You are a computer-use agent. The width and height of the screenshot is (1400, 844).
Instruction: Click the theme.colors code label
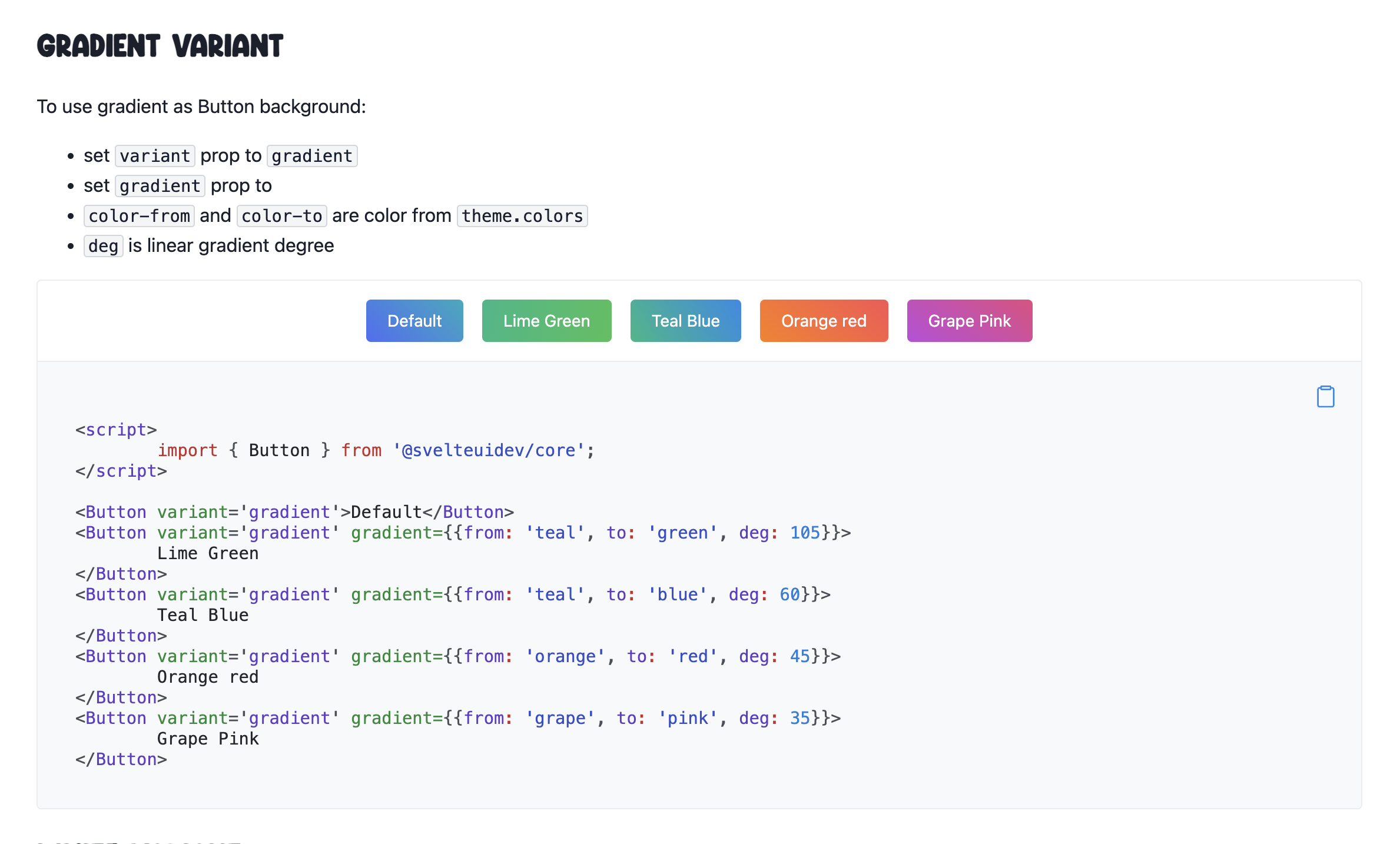coord(522,215)
